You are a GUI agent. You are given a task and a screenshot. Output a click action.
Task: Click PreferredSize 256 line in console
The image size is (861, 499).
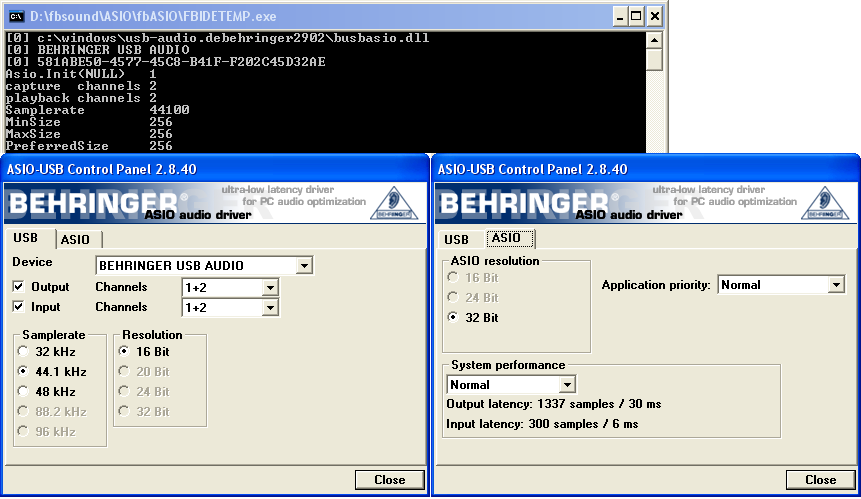89,146
